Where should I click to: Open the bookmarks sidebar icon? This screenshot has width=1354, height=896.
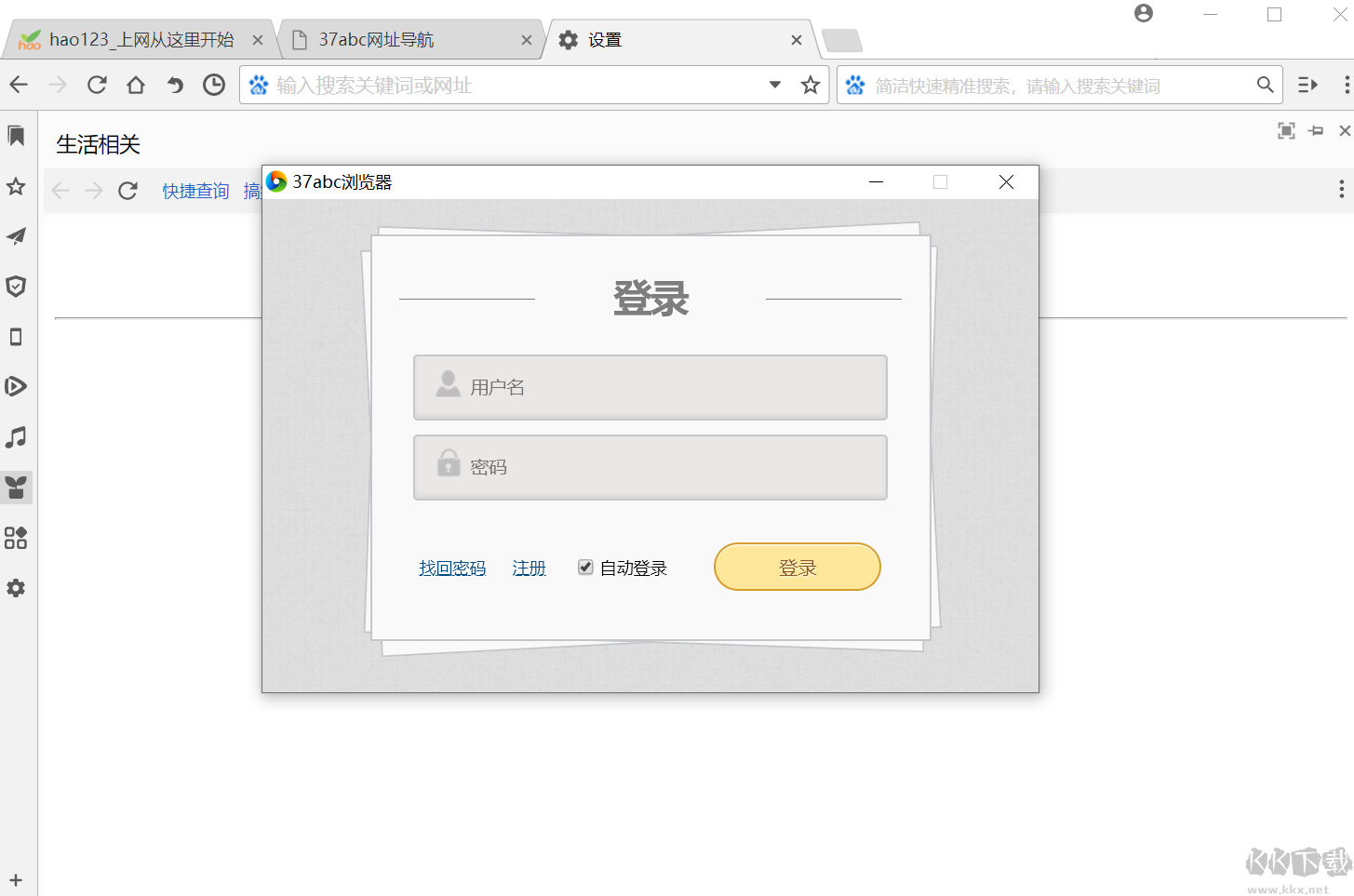point(16,136)
